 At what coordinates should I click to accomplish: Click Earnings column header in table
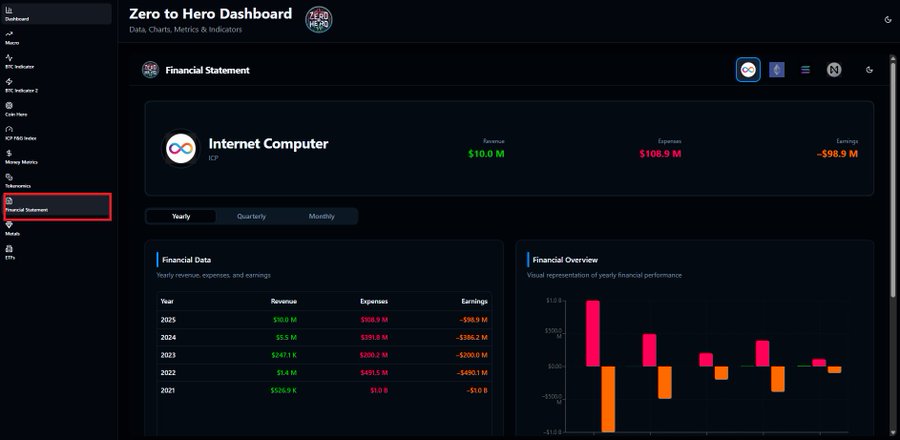click(474, 301)
